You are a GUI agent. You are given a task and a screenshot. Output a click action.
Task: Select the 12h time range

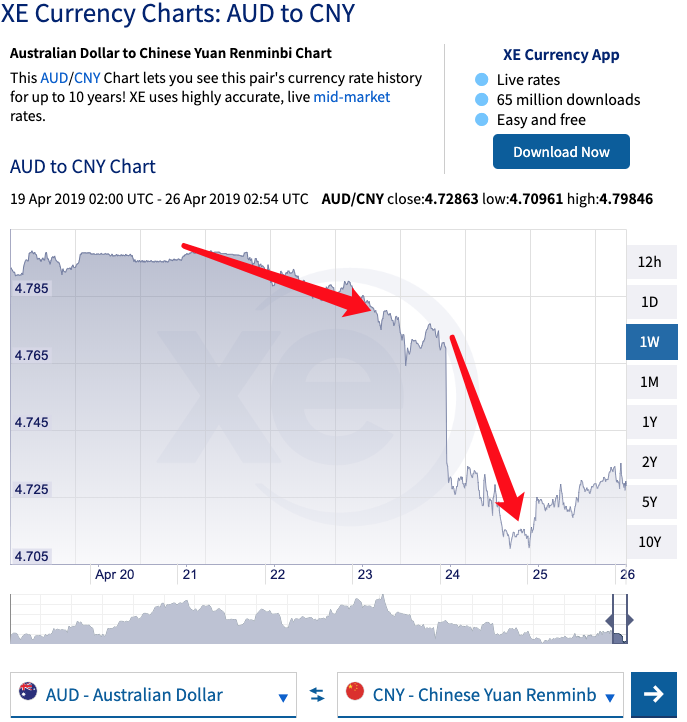tap(650, 262)
